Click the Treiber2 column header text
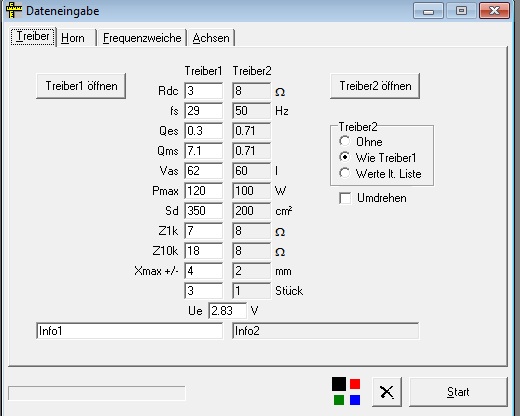520x416 pixels. point(252,71)
